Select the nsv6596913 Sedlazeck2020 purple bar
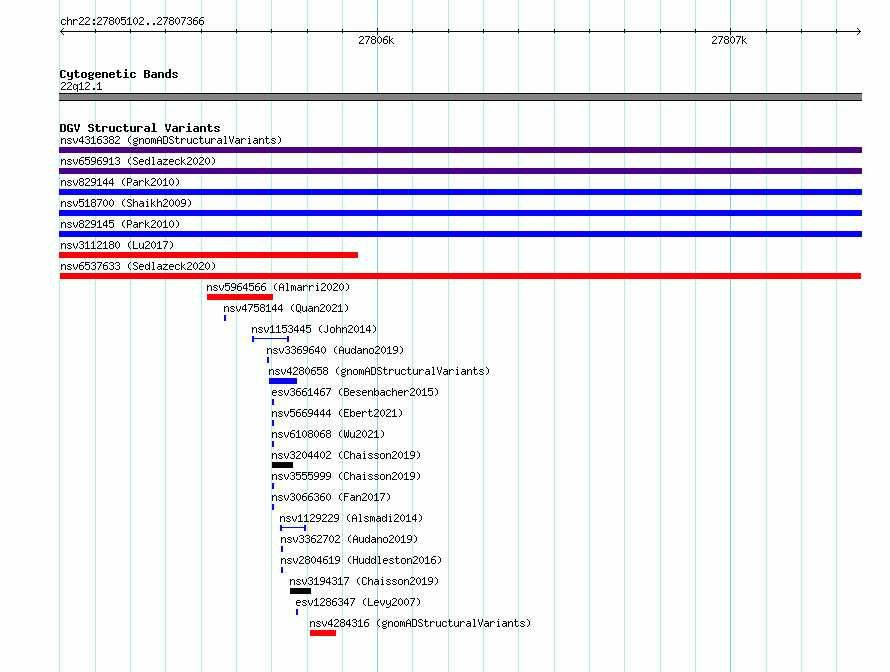This screenshot has width=890, height=672. 460,171
